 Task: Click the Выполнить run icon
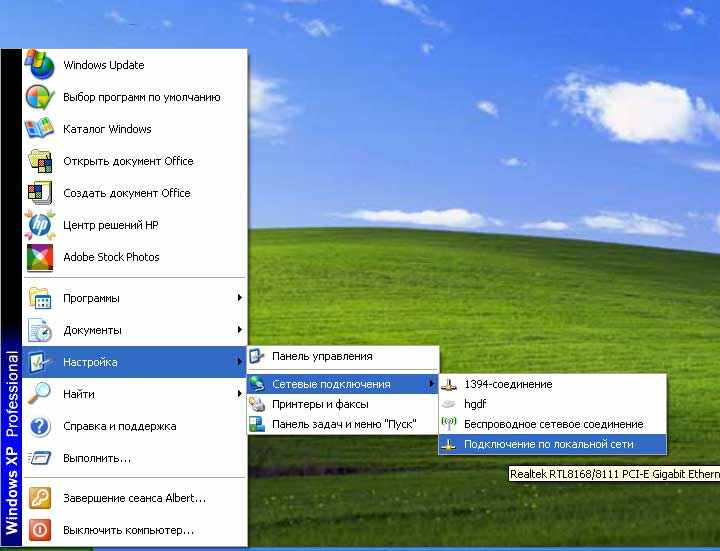39,458
